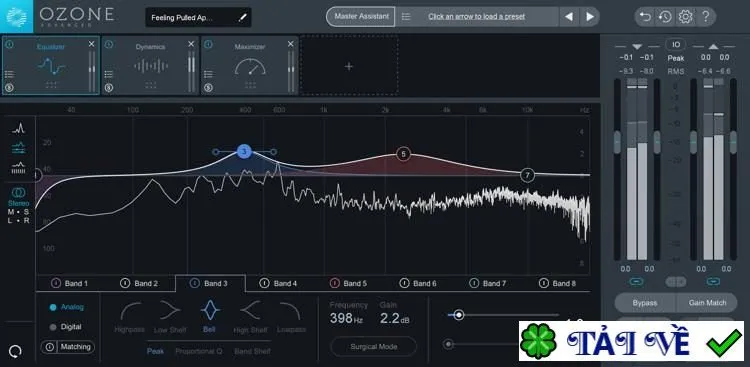Click the undo arrow icon
Image resolution: width=750 pixels, height=367 pixels.
coord(645,17)
